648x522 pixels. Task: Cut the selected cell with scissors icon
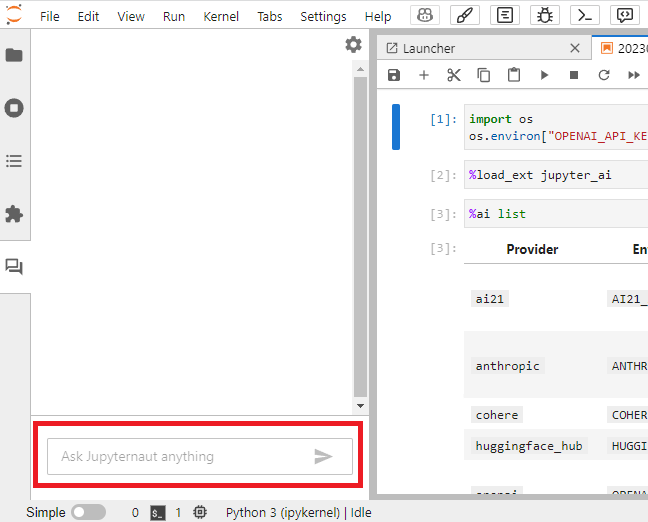click(x=454, y=75)
